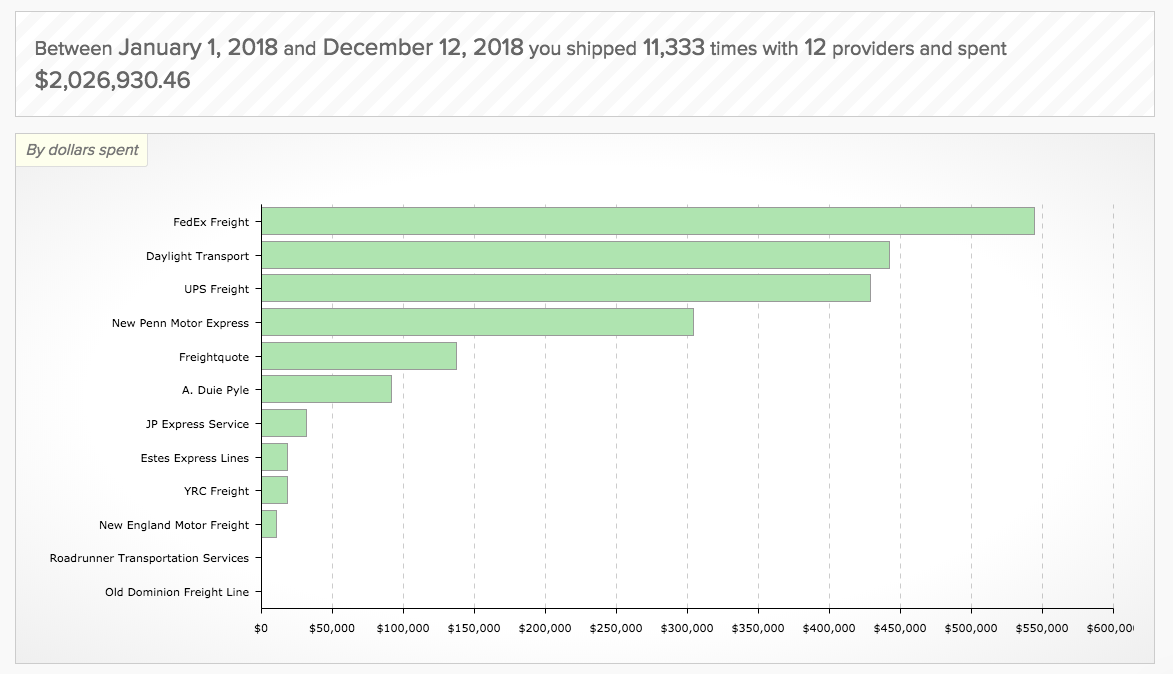Viewport: 1173px width, 674px height.
Task: Click the 'December 12, 2018' end date
Action: click(x=423, y=48)
